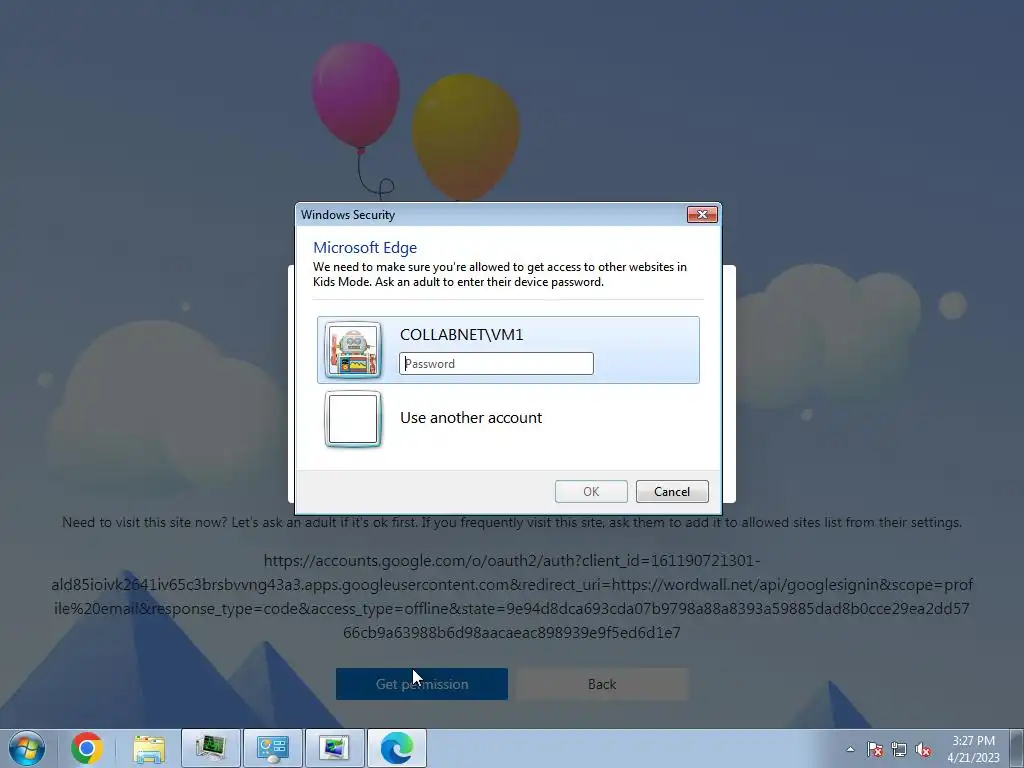Open the Windows Start menu orb
Image resolution: width=1024 pixels, height=768 pixels.
point(27,748)
